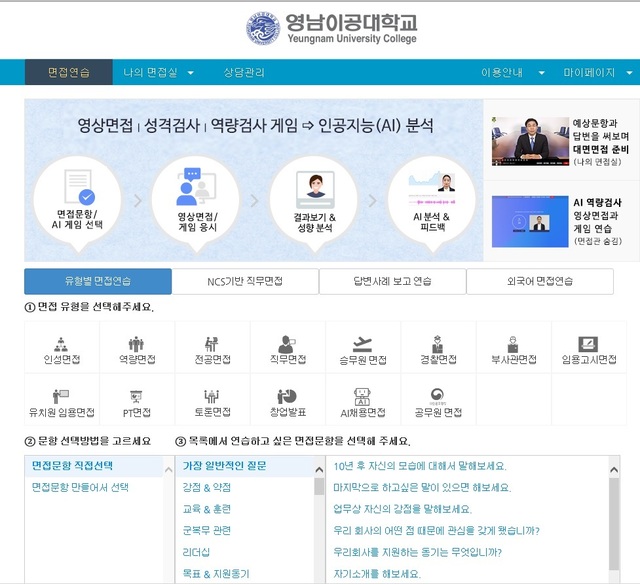Choose the 전공면접 major interview icon
Screen dimensions: 640x584
212,344
